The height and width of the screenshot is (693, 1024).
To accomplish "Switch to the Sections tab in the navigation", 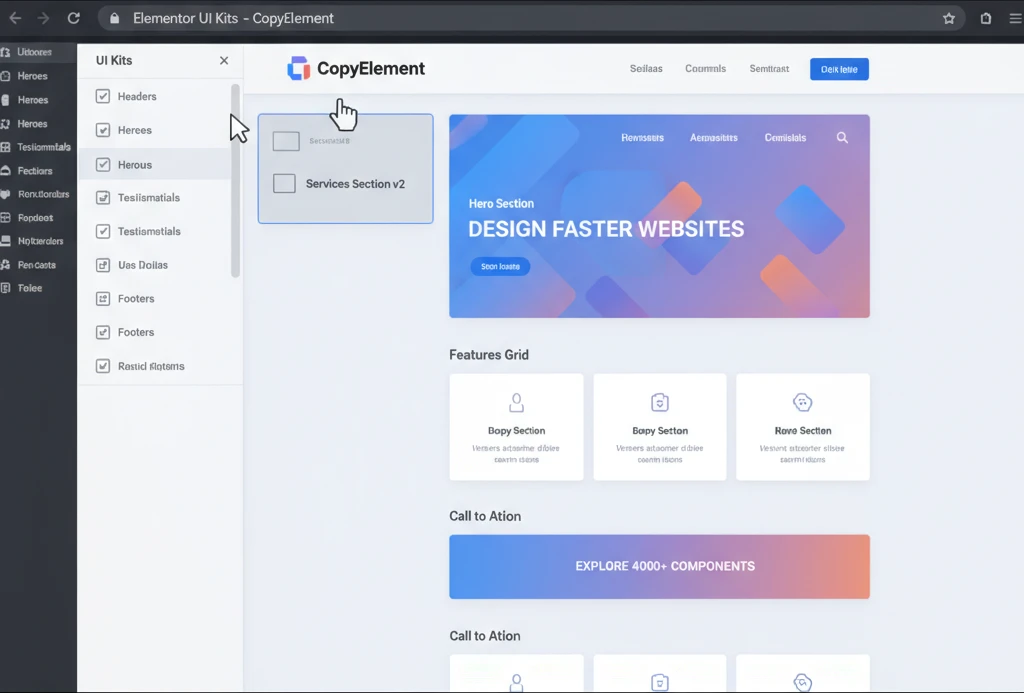I will (645, 69).
